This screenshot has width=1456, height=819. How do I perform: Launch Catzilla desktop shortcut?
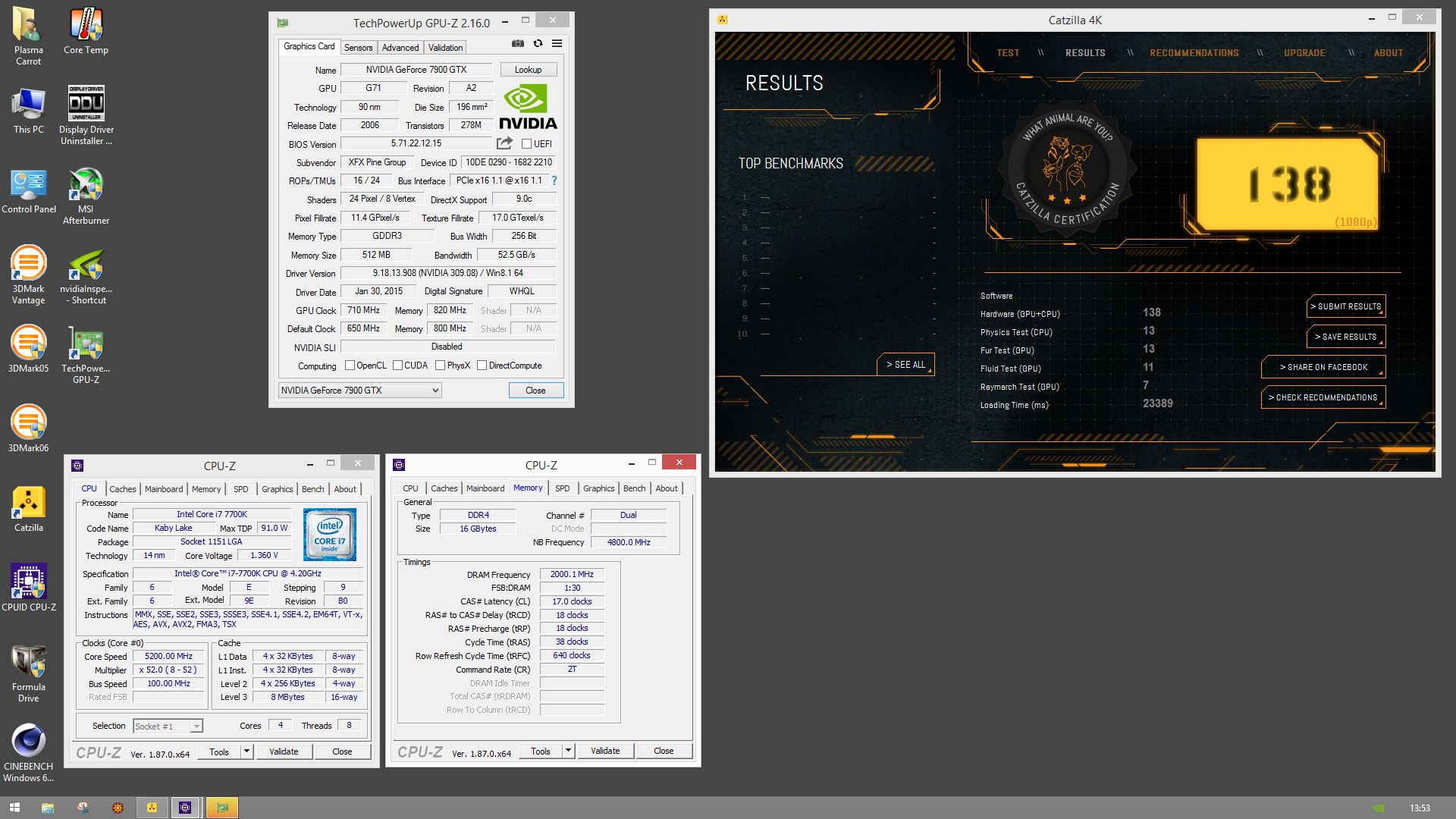[28, 509]
